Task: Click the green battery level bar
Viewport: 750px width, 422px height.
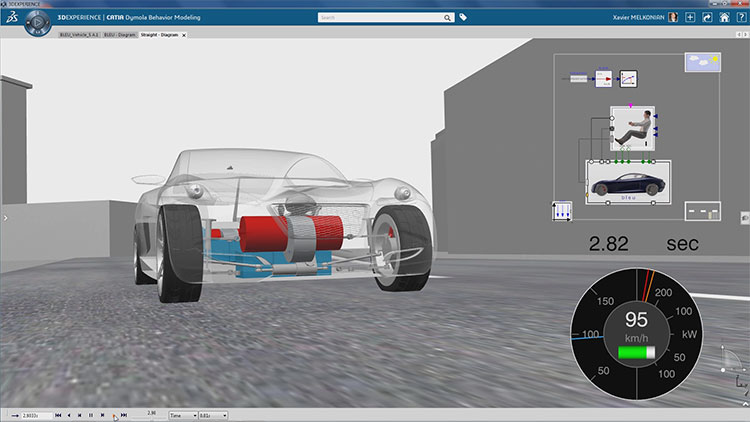Action: (636, 353)
